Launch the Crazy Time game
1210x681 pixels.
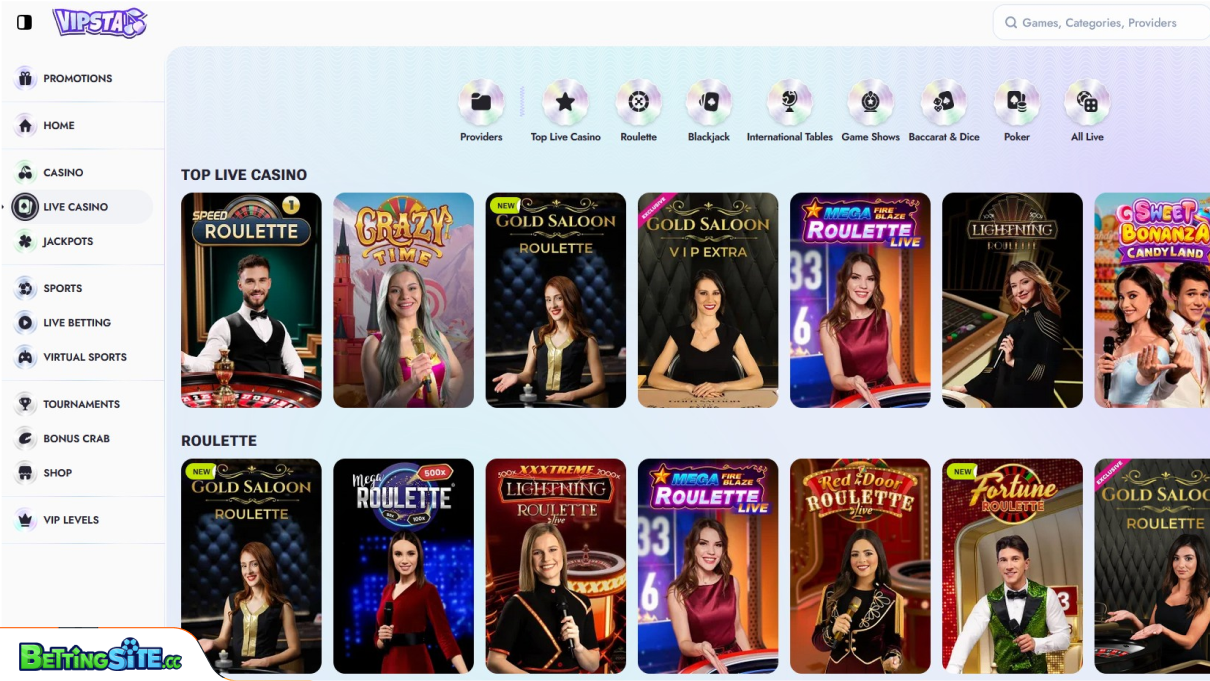pyautogui.click(x=403, y=299)
